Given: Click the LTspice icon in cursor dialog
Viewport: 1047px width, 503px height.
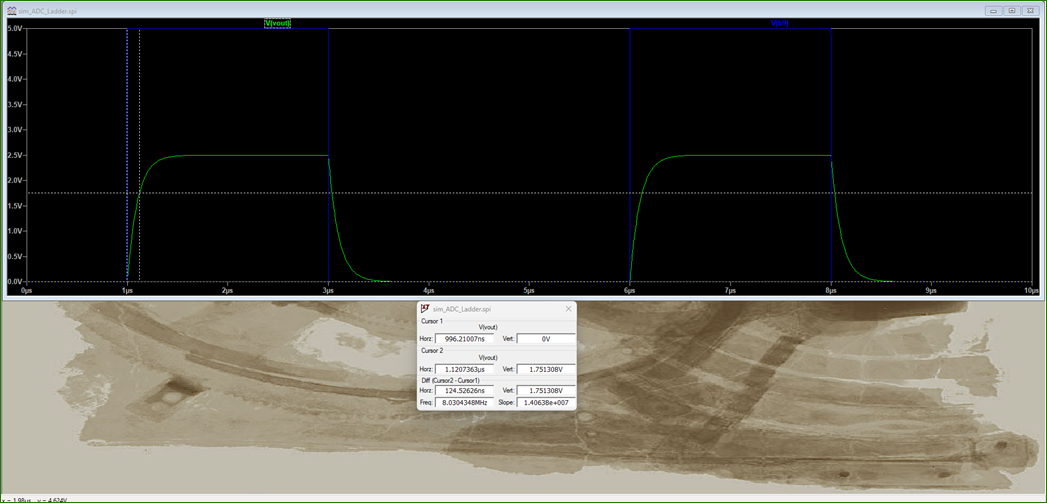Looking at the screenshot, I should 425,309.
